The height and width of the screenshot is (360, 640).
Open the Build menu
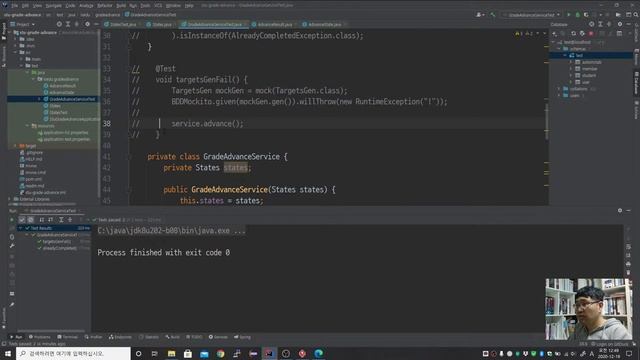pos(121,6)
